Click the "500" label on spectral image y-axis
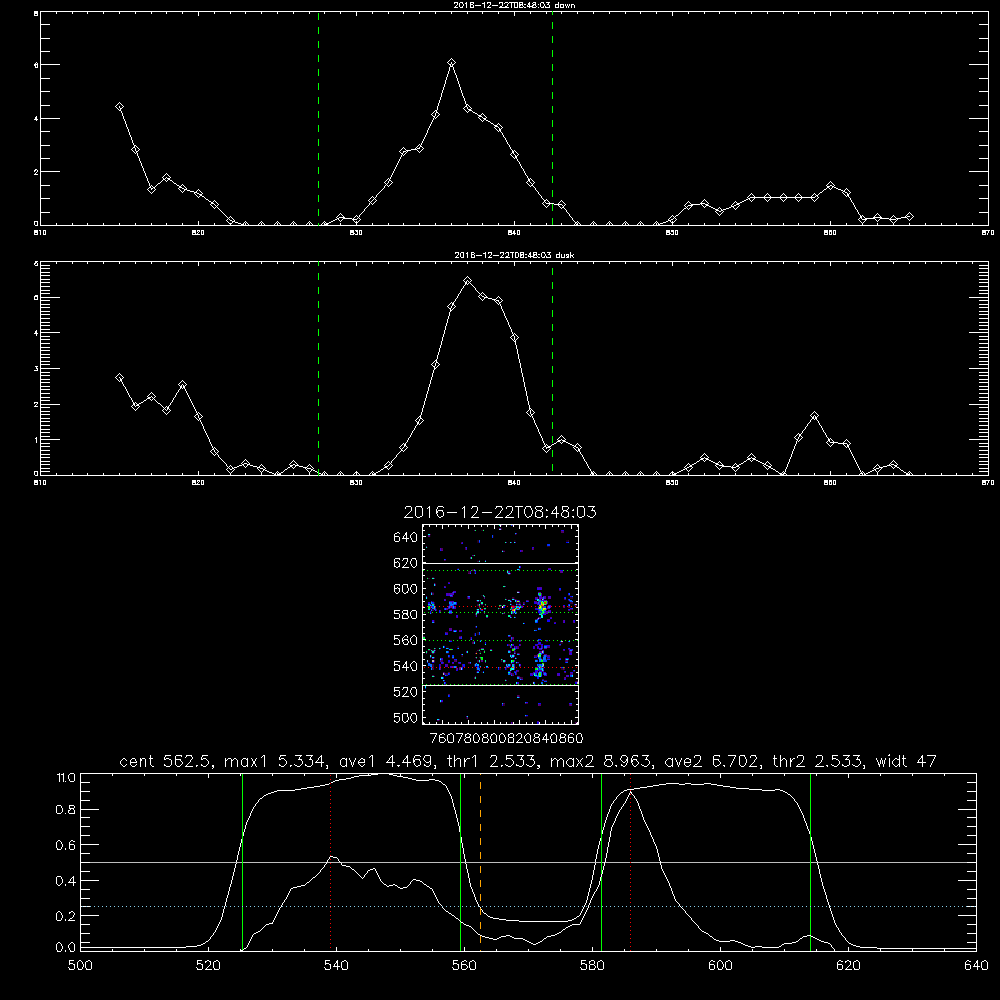The image size is (1000, 1000). (x=406, y=718)
